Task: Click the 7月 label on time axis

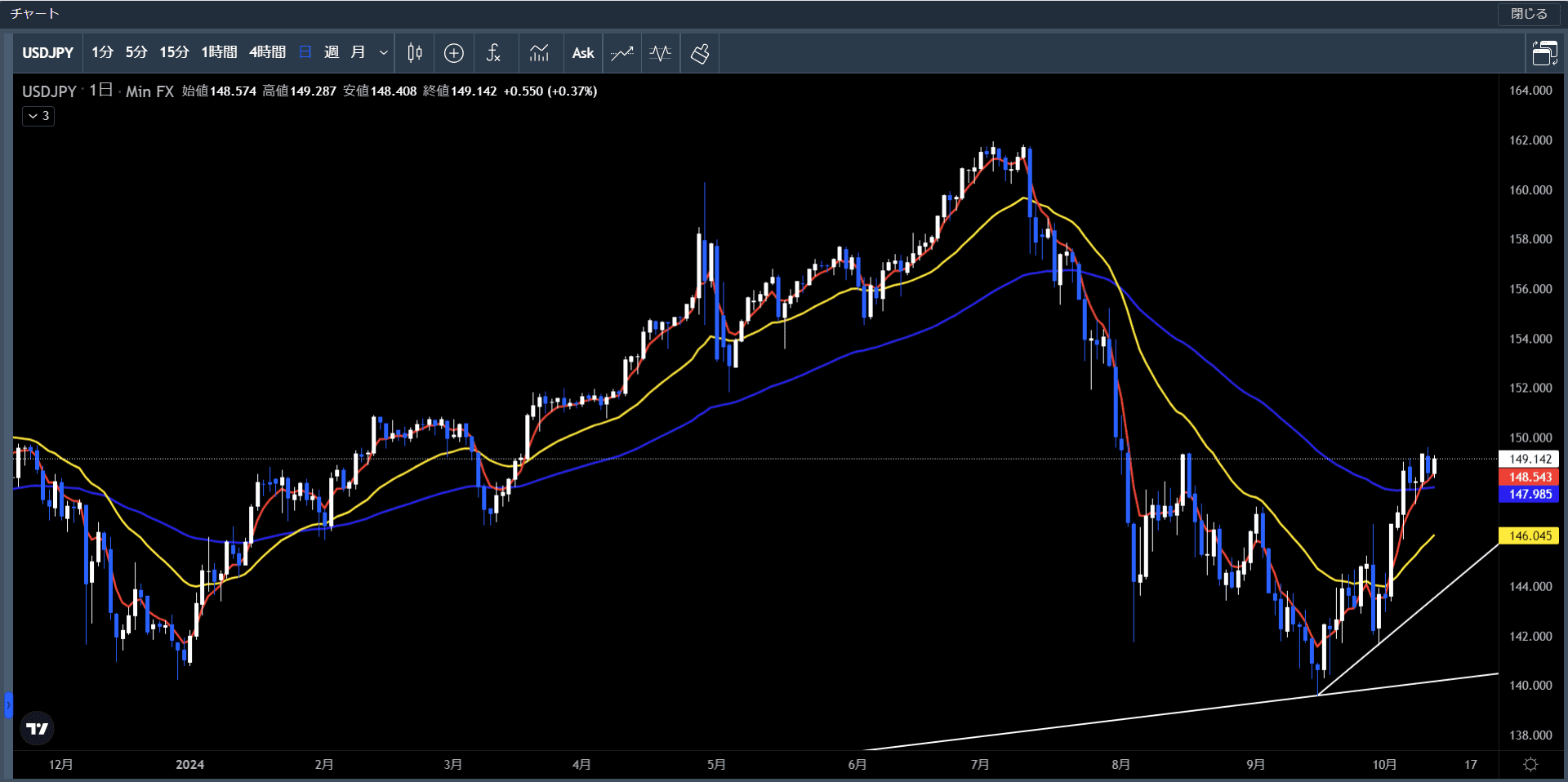Action: coord(979,764)
